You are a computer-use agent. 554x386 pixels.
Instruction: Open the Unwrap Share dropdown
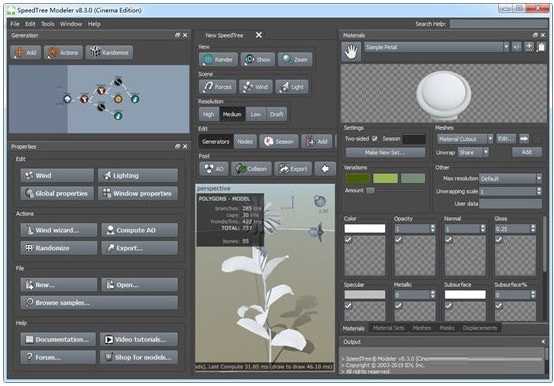pos(473,153)
